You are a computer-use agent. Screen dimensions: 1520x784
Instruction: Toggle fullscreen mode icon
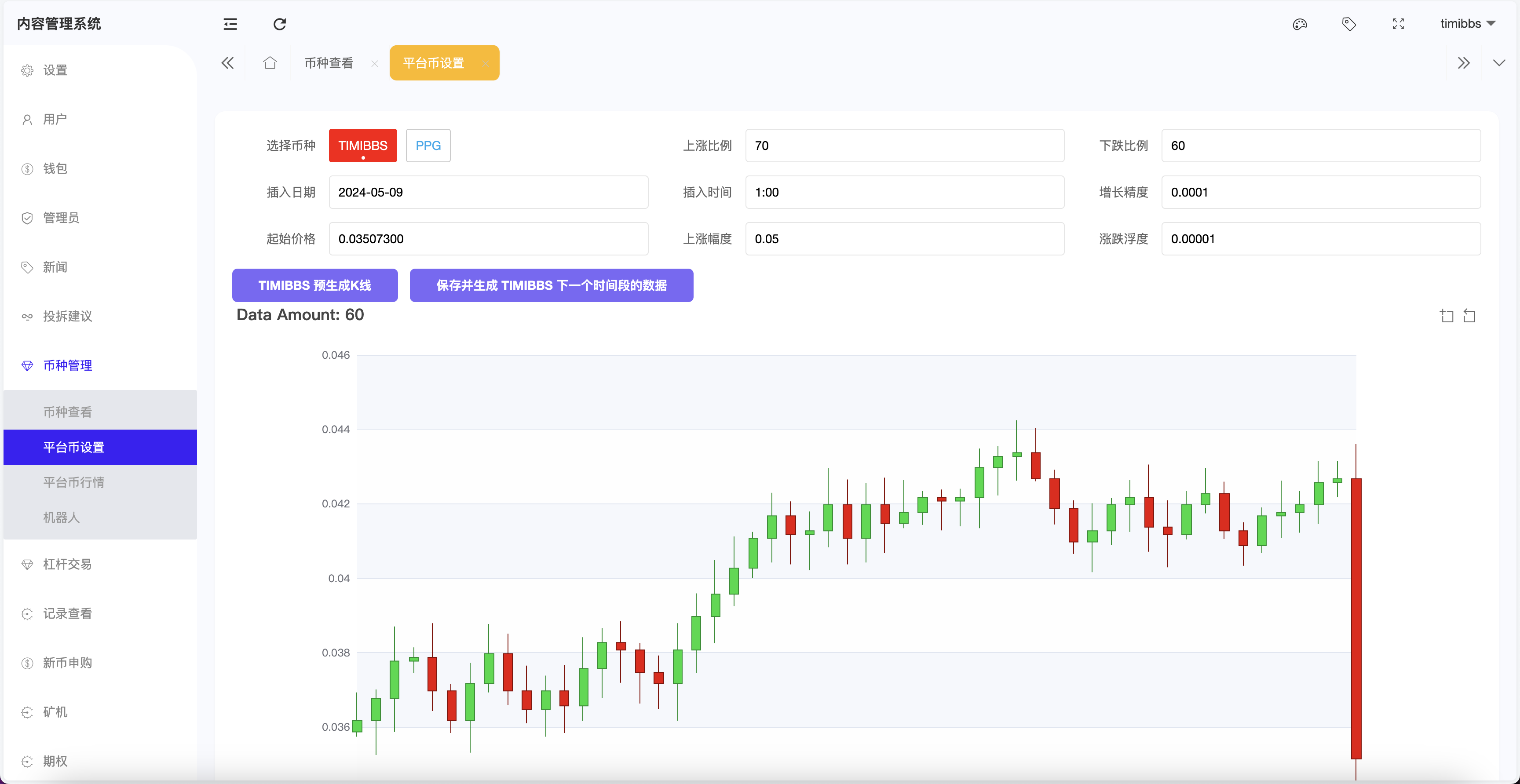click(1399, 24)
